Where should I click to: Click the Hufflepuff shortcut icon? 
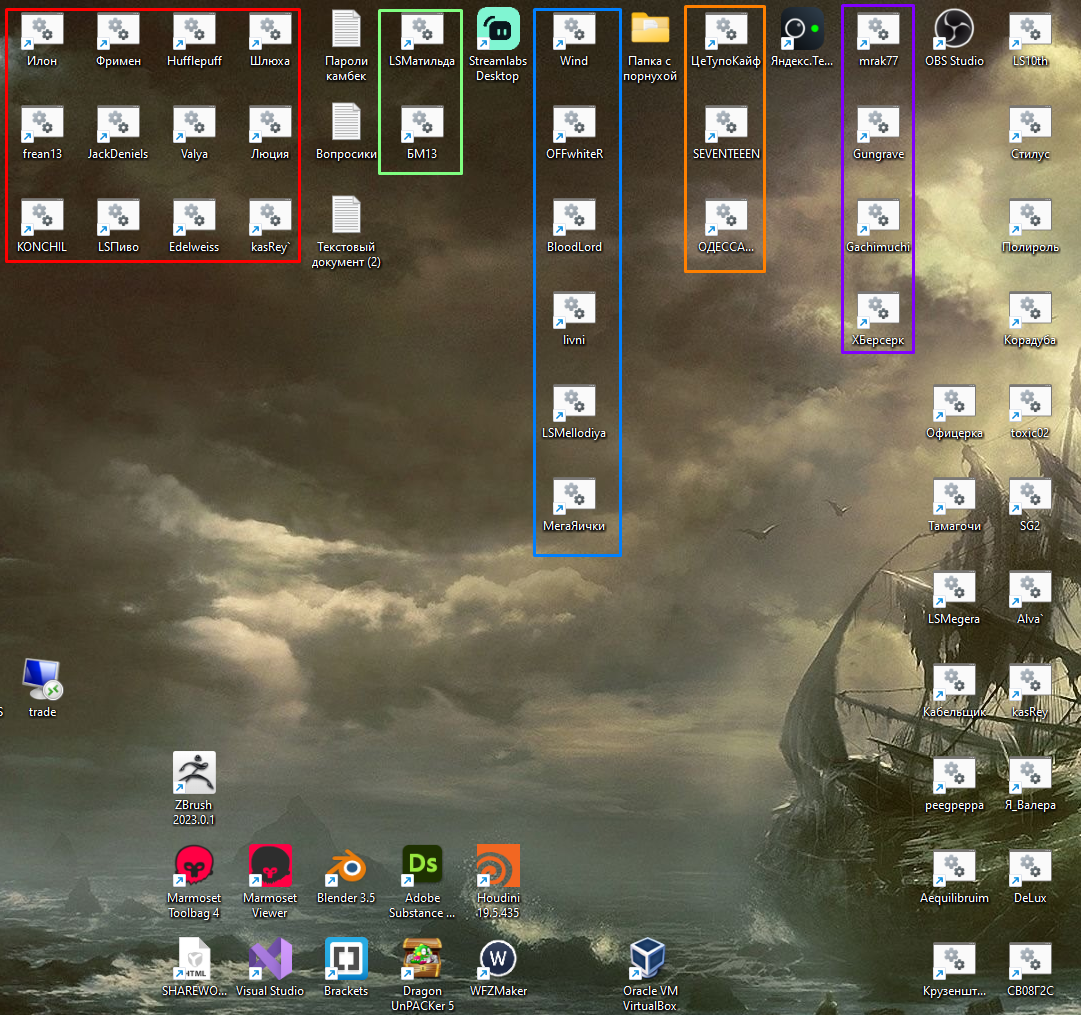click(194, 29)
